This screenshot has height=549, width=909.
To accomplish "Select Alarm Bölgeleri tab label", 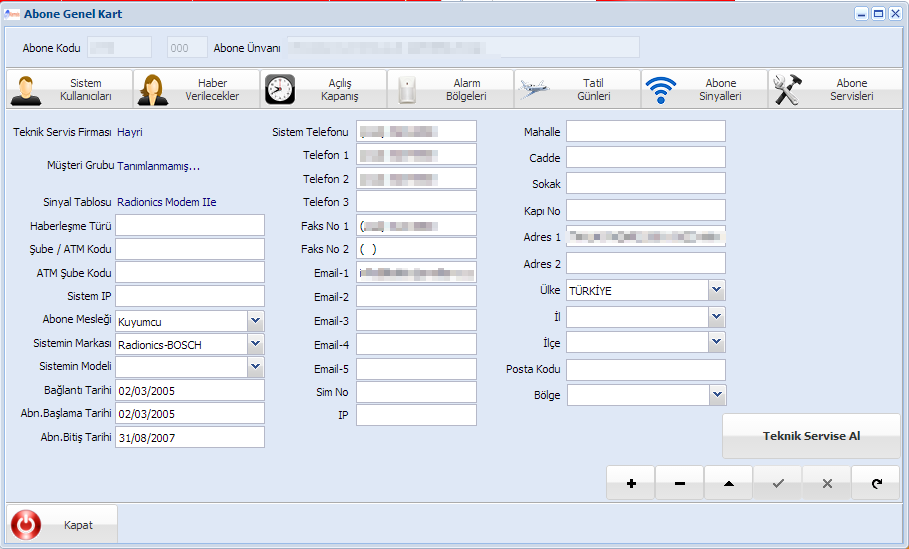I will [x=466, y=90].
